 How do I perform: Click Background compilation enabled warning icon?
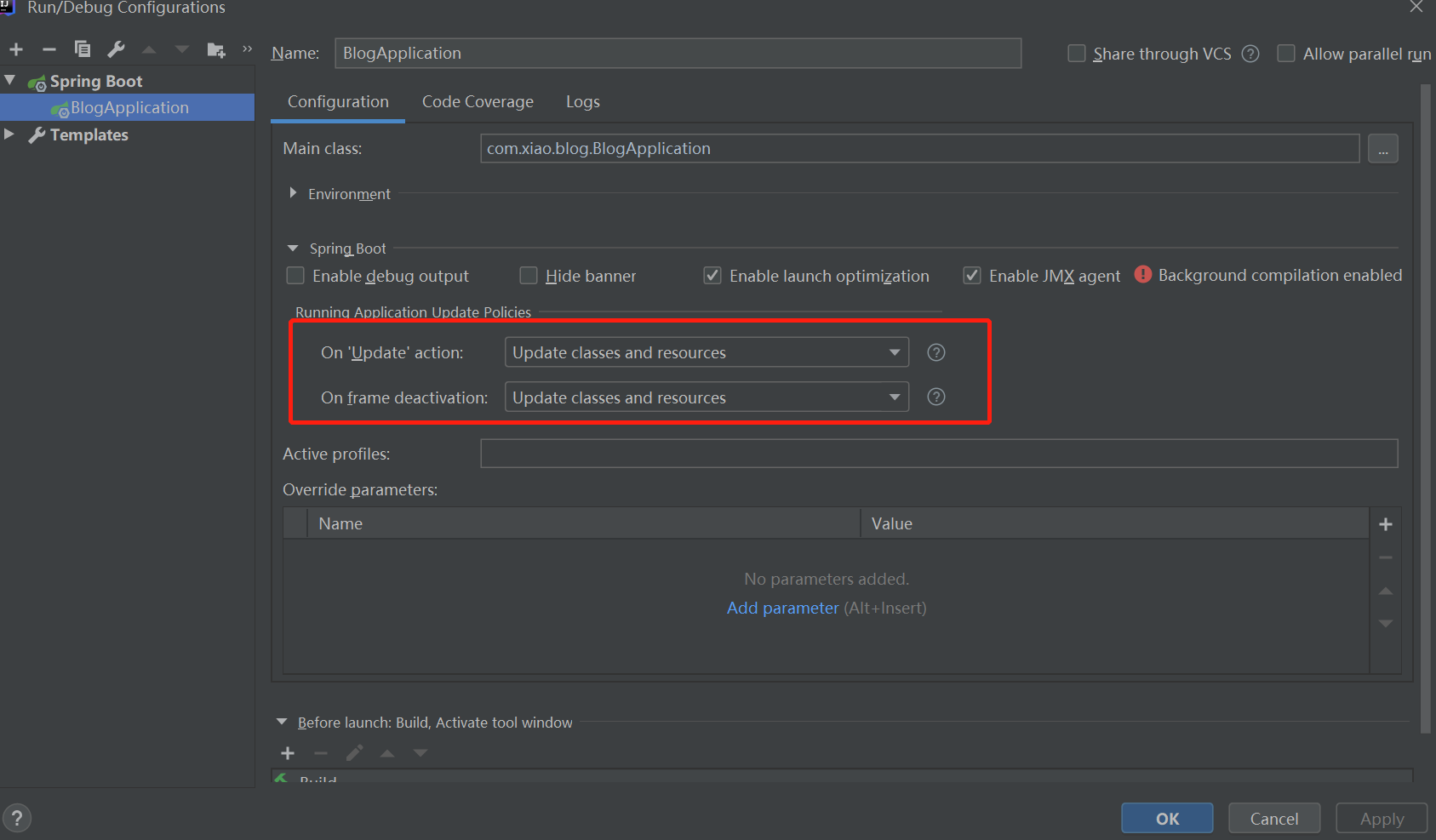pyautogui.click(x=1143, y=274)
